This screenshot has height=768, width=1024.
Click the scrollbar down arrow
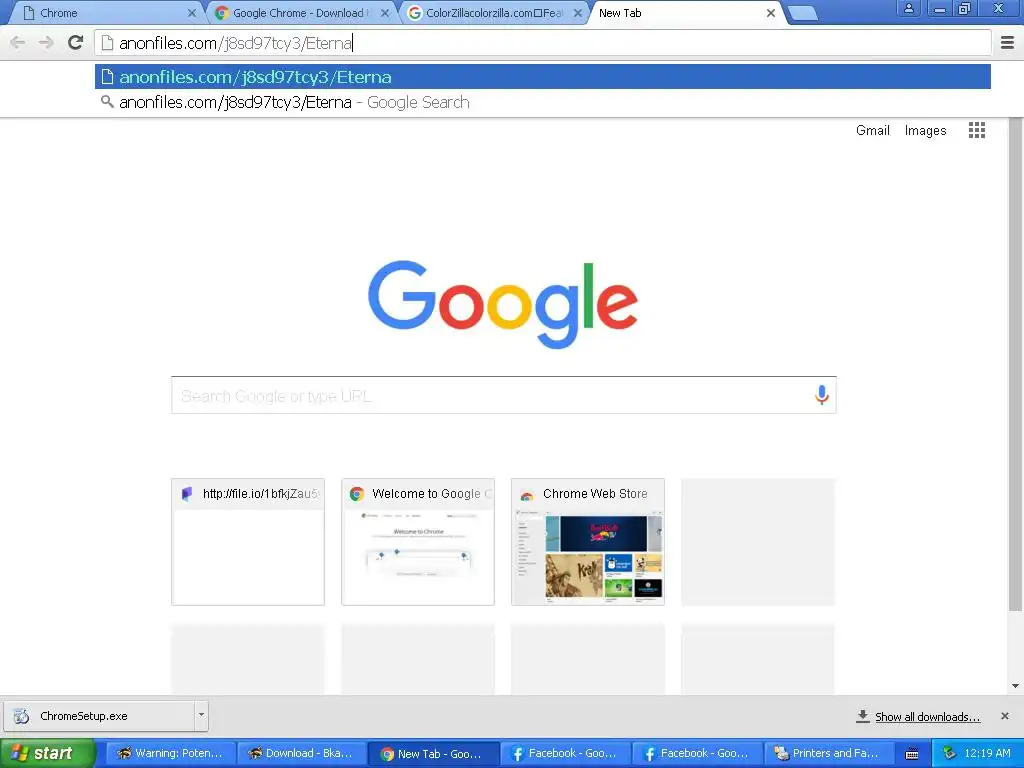tap(1015, 686)
